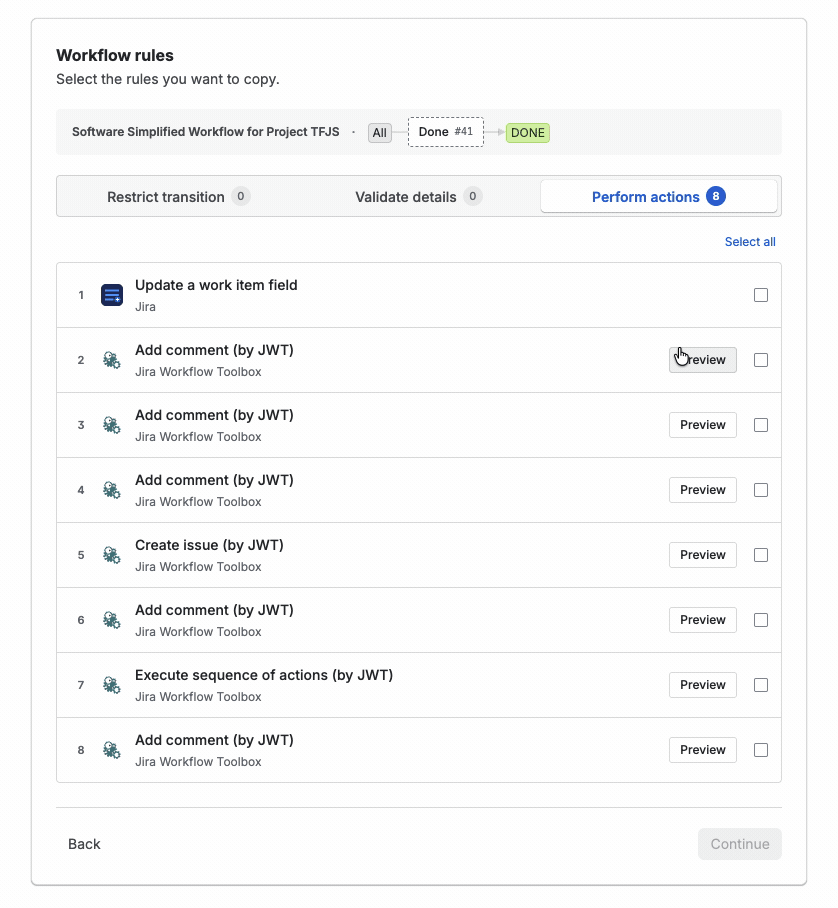Preview the Execute sequence of actions rule
This screenshot has height=908, width=838.
click(702, 685)
